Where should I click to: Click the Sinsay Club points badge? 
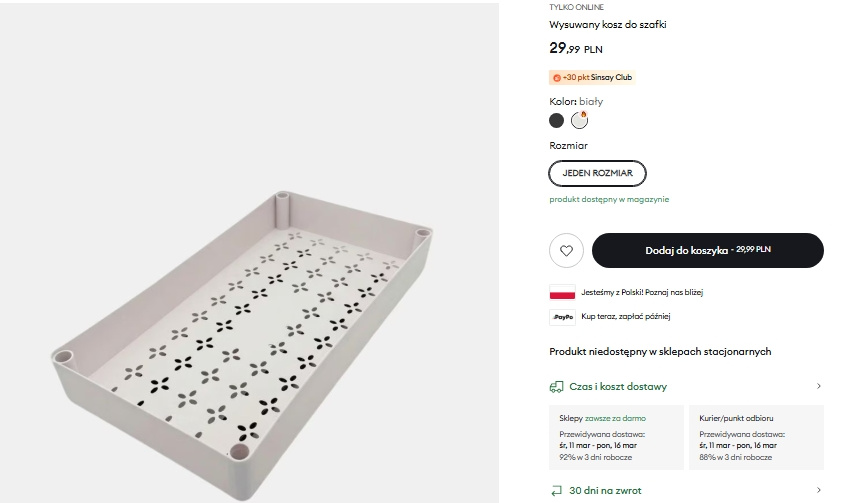593,77
